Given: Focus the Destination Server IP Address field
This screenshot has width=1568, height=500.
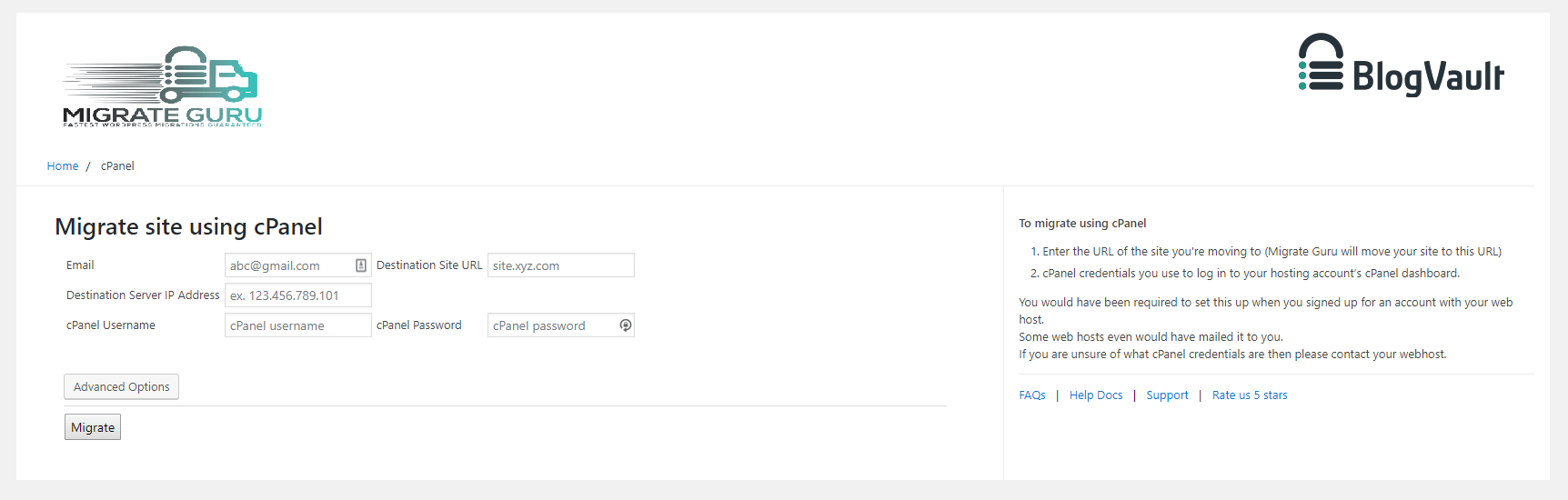Looking at the screenshot, I should 298,295.
